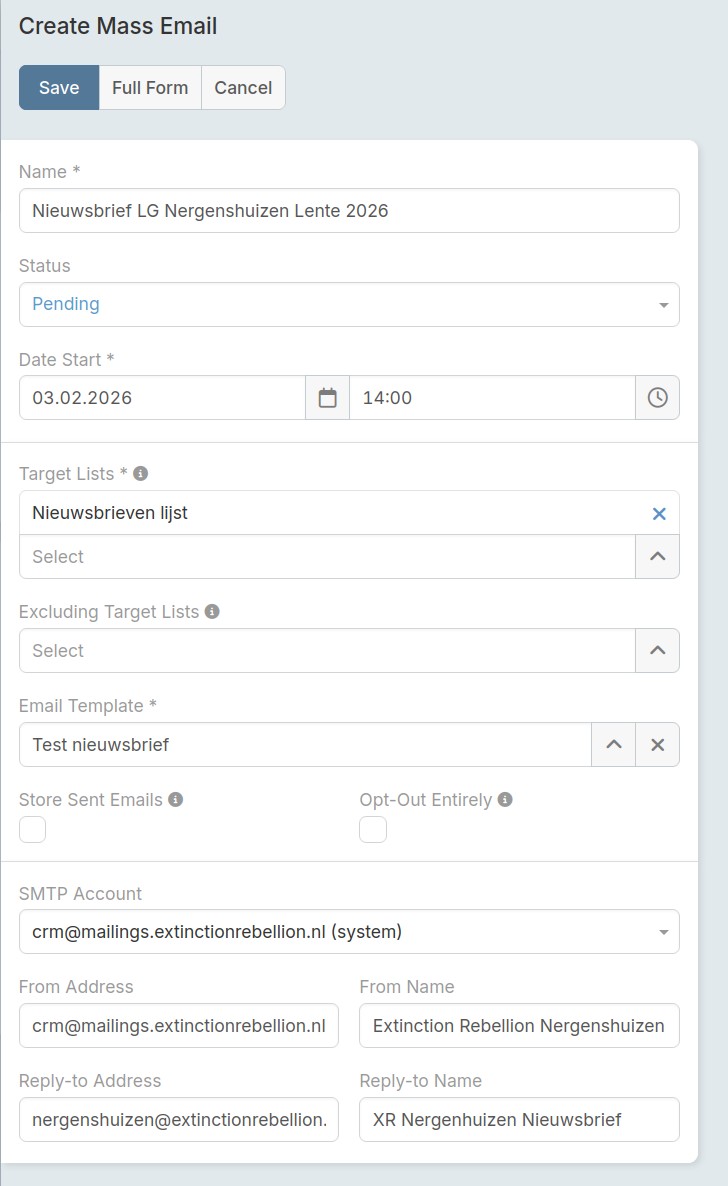Save the mass email
The width and height of the screenshot is (728, 1186).
(x=59, y=88)
